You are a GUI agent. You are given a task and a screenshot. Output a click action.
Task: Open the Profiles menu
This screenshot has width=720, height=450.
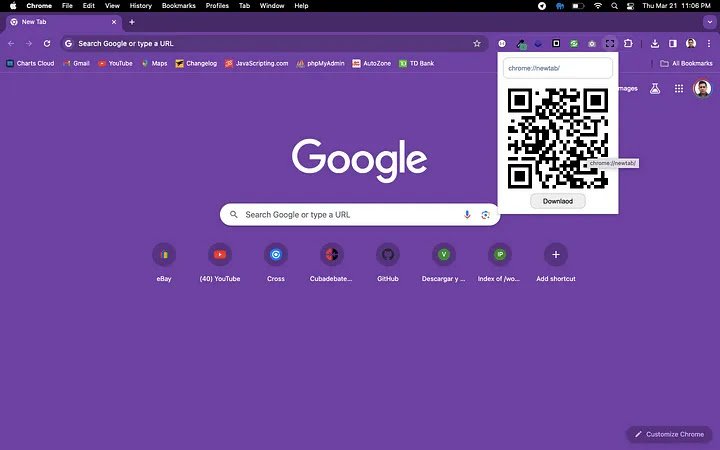[217, 6]
